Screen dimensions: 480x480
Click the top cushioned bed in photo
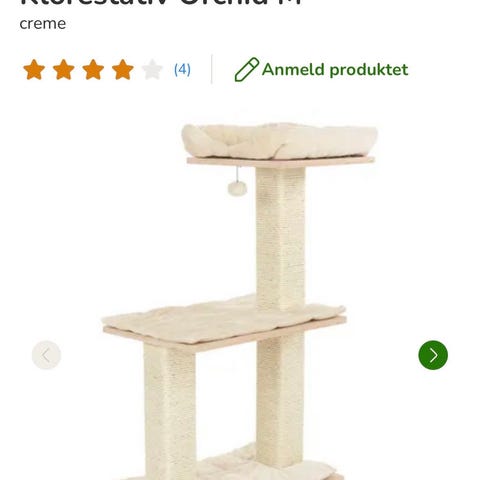[279, 140]
